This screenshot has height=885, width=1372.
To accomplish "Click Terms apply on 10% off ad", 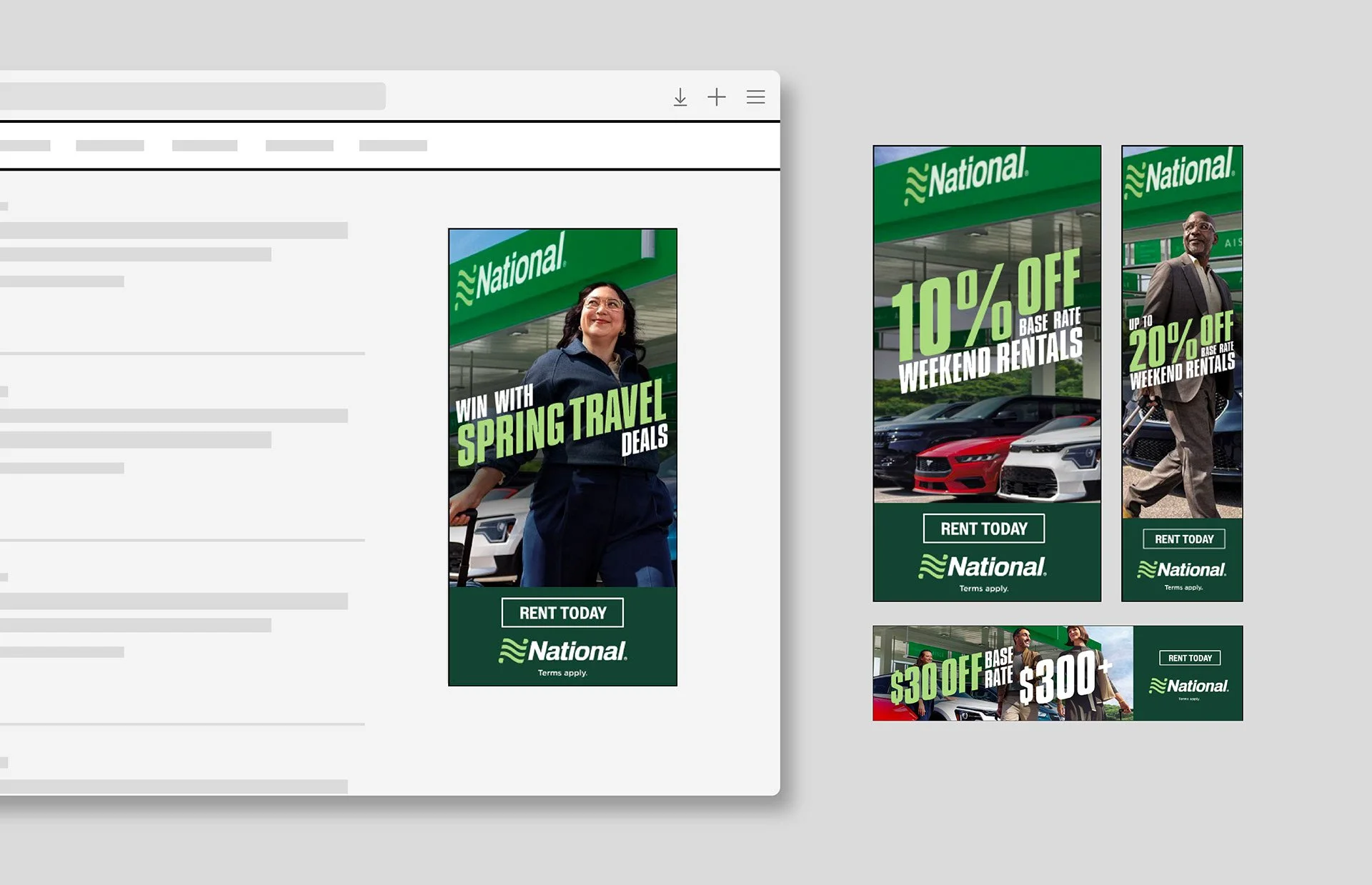I will 983,589.
